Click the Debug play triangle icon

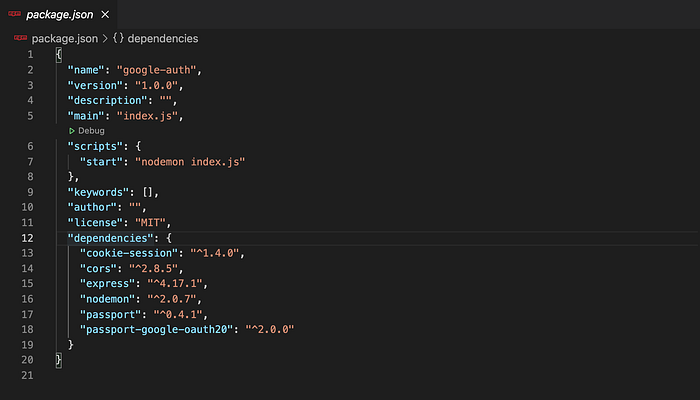click(x=72, y=131)
